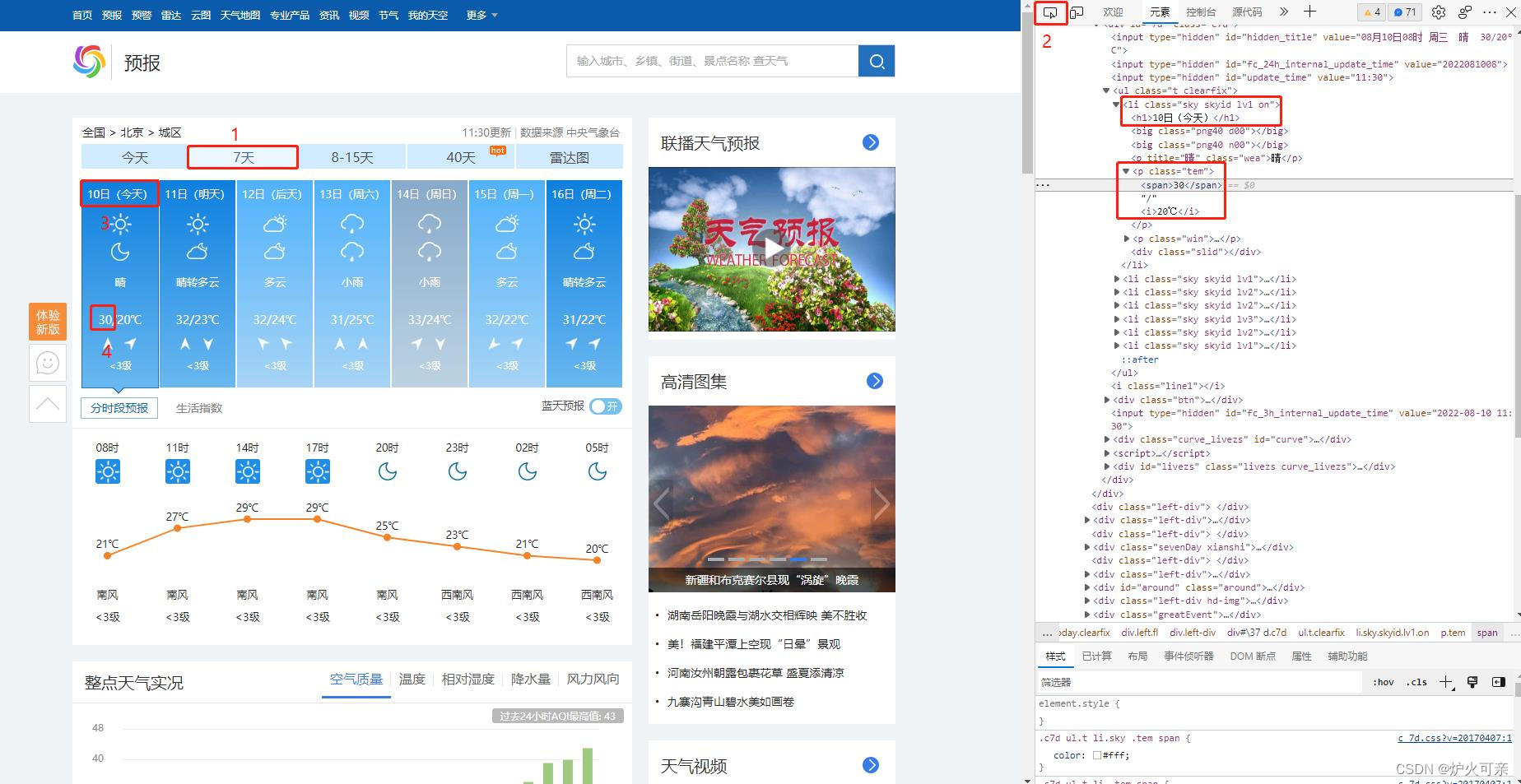Click news link 湖南岳阳晚霞与湖水交相辉映
Viewport: 1521px width, 784px height.
tap(767, 615)
